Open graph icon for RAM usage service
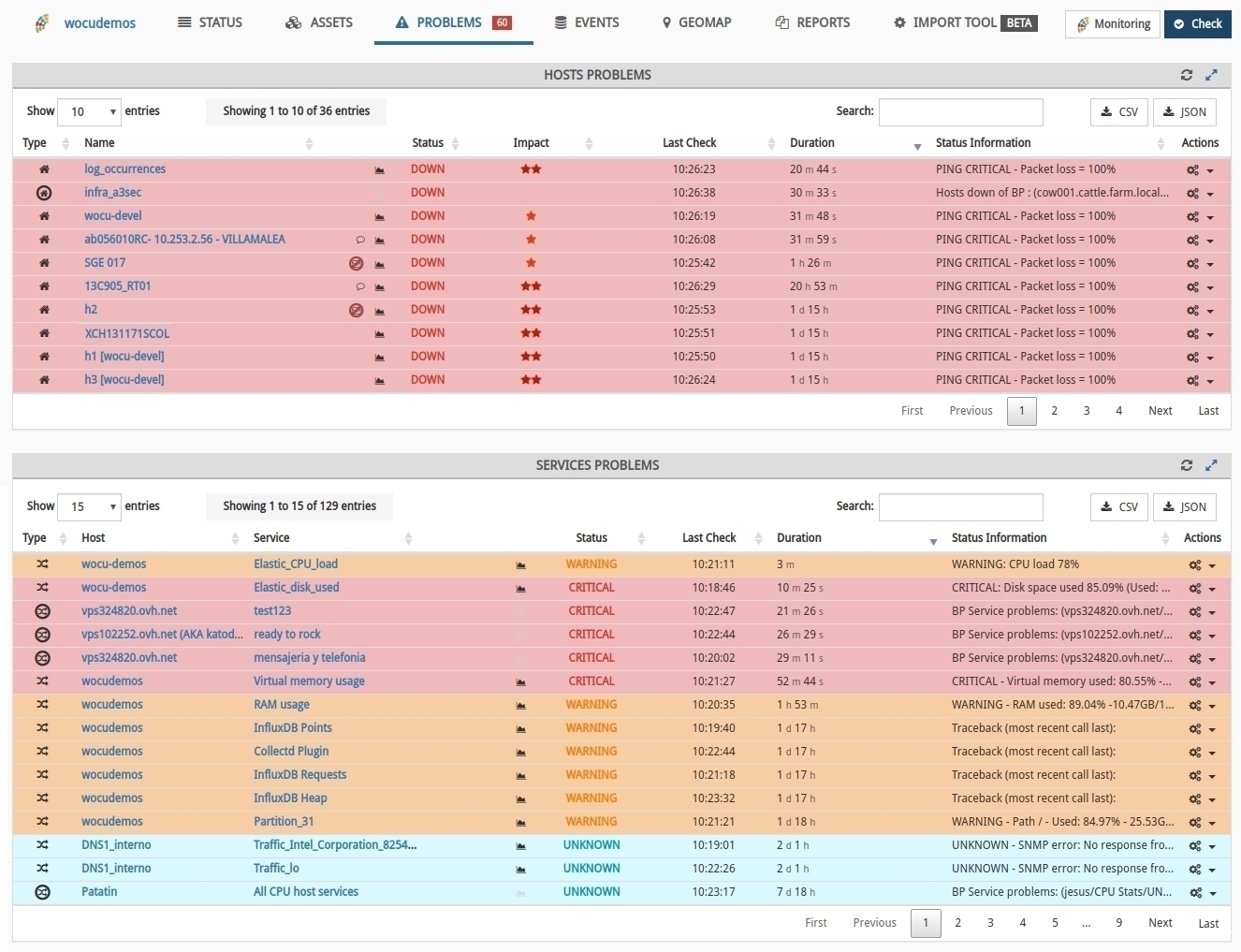 [x=521, y=706]
